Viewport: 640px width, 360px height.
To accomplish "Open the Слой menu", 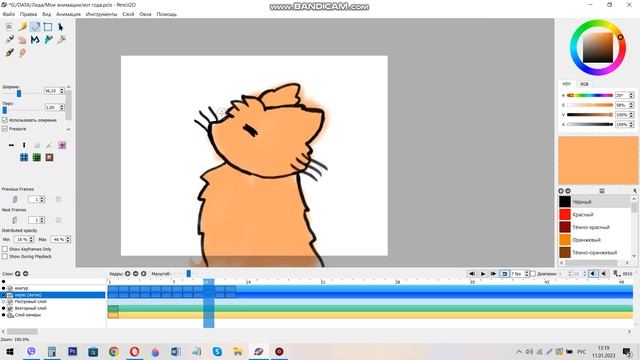I will pos(128,14).
